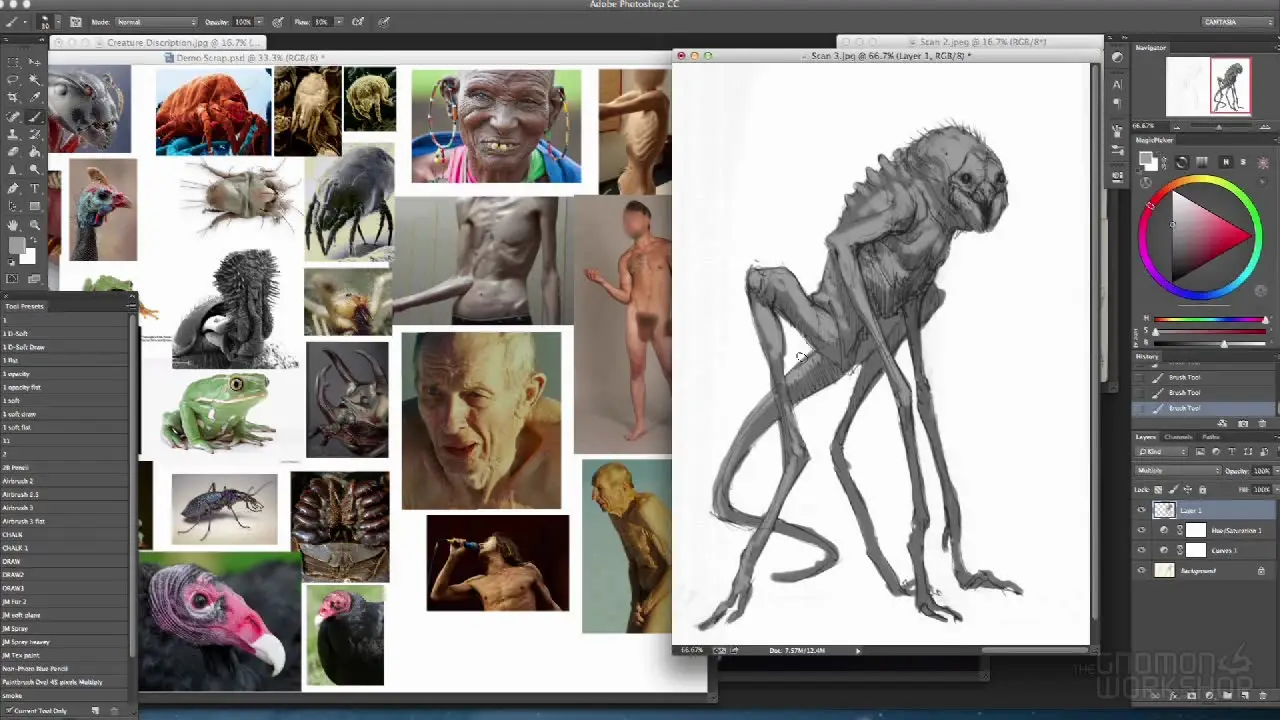This screenshot has height=720, width=1280.
Task: Click the Navigator zoom slider
Action: tap(1217, 127)
